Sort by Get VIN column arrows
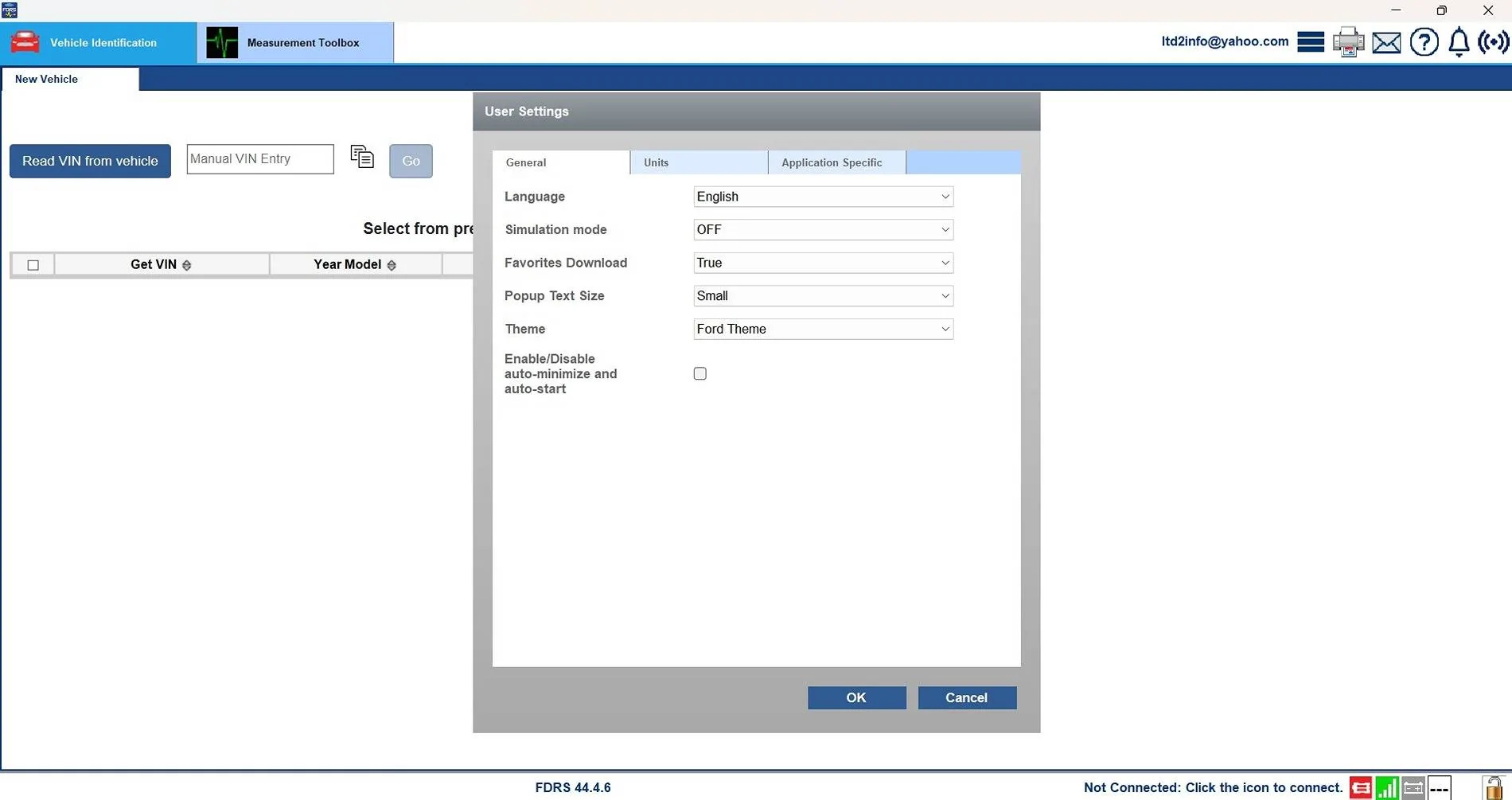 [186, 265]
